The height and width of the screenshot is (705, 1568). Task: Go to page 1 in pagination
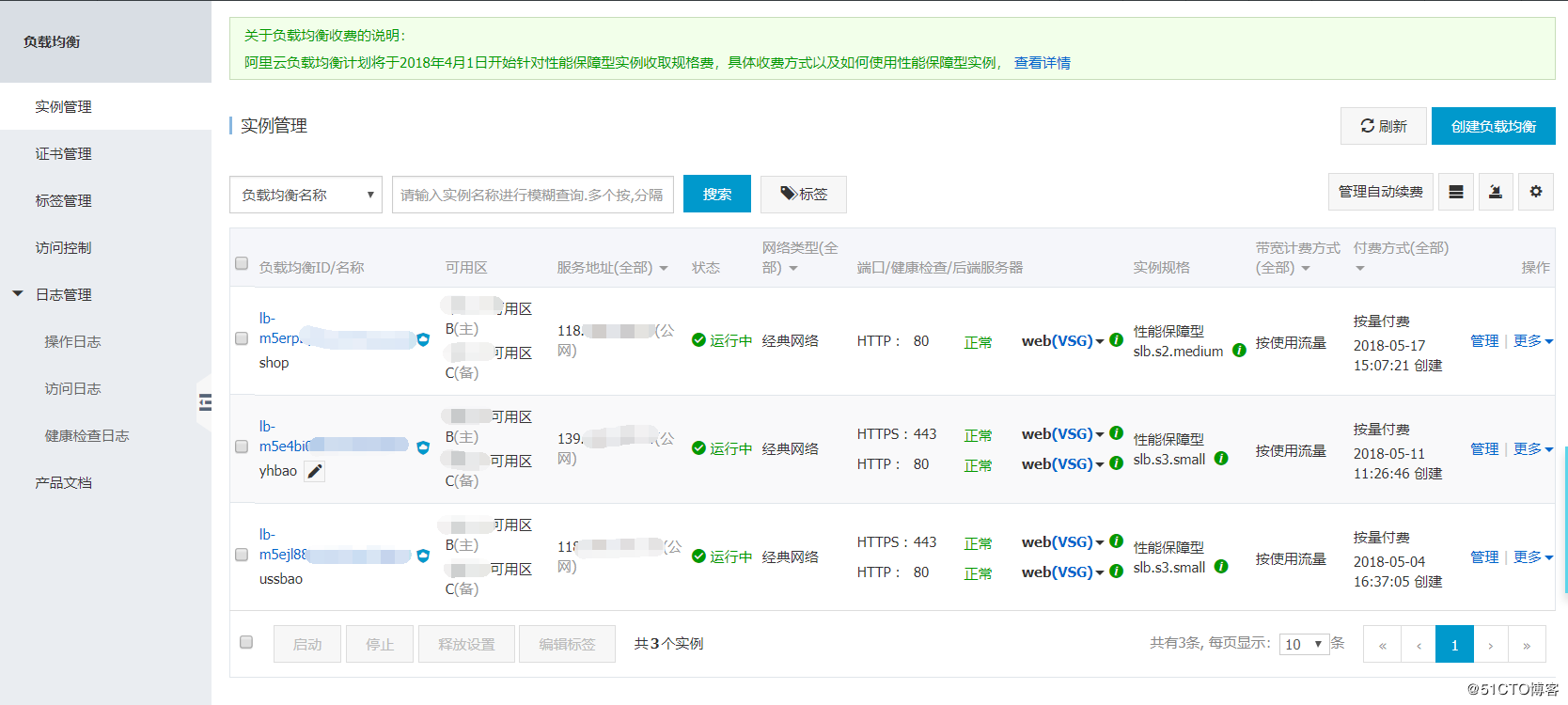pyautogui.click(x=1454, y=644)
